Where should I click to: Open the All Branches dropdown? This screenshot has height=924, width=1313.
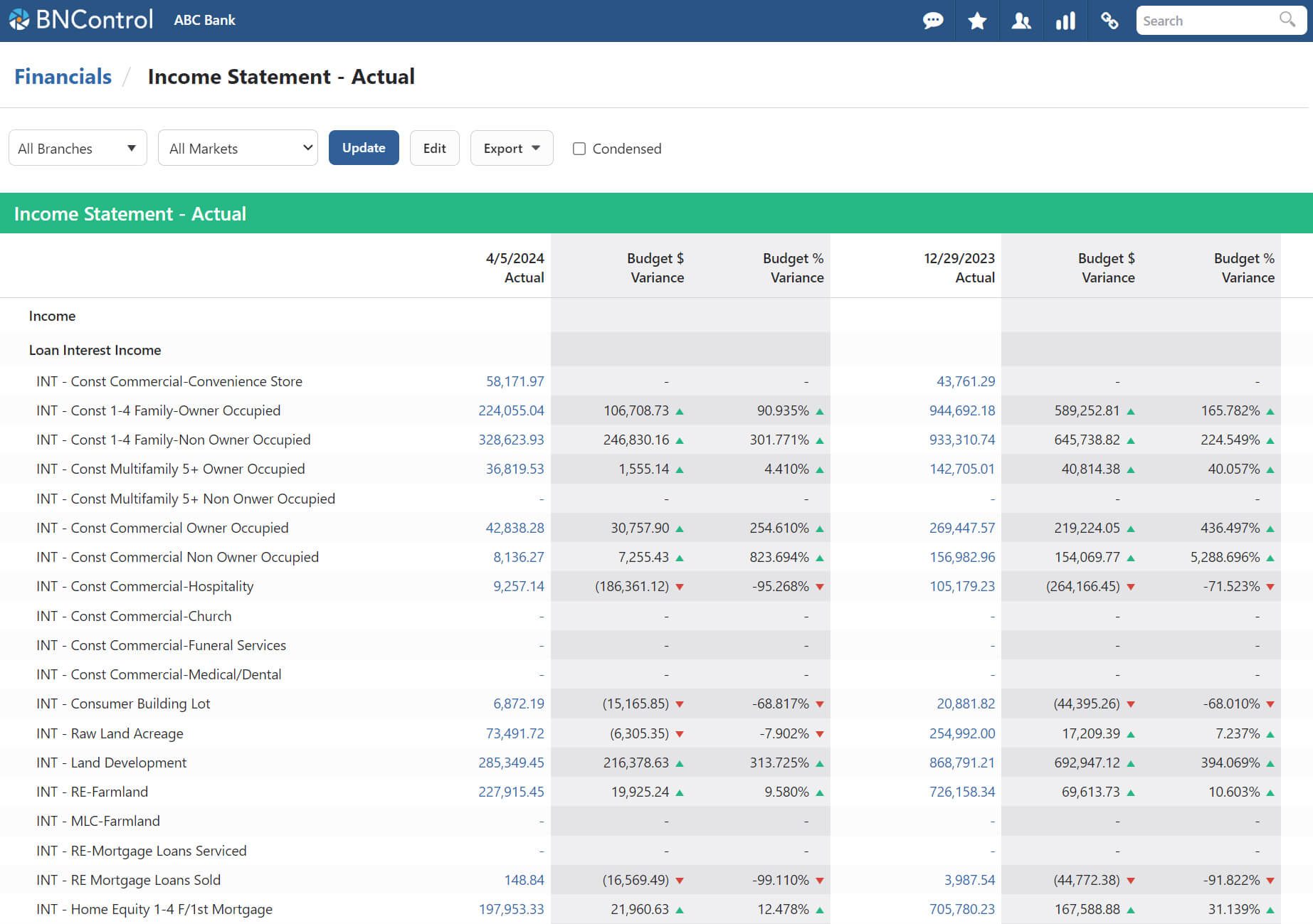pyautogui.click(x=78, y=148)
